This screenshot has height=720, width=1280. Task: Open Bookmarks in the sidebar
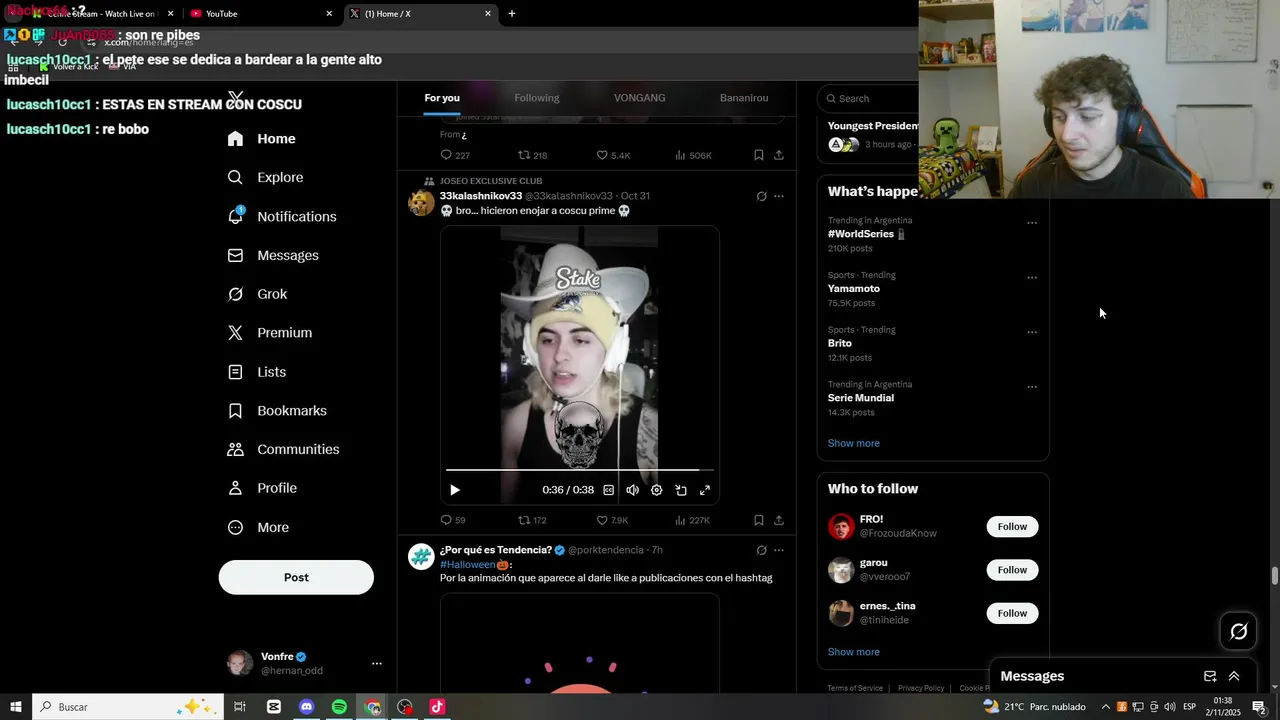click(x=277, y=411)
